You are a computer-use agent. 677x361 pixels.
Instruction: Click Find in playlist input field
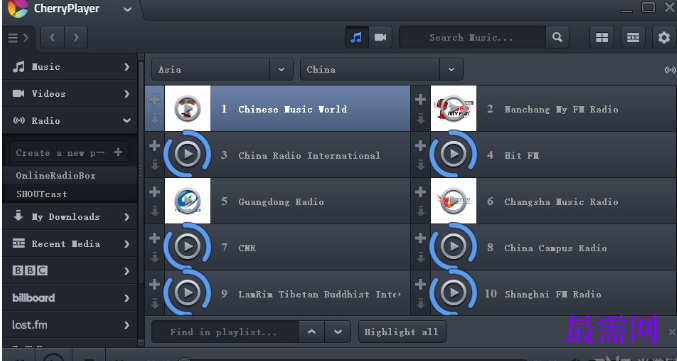tap(225, 332)
